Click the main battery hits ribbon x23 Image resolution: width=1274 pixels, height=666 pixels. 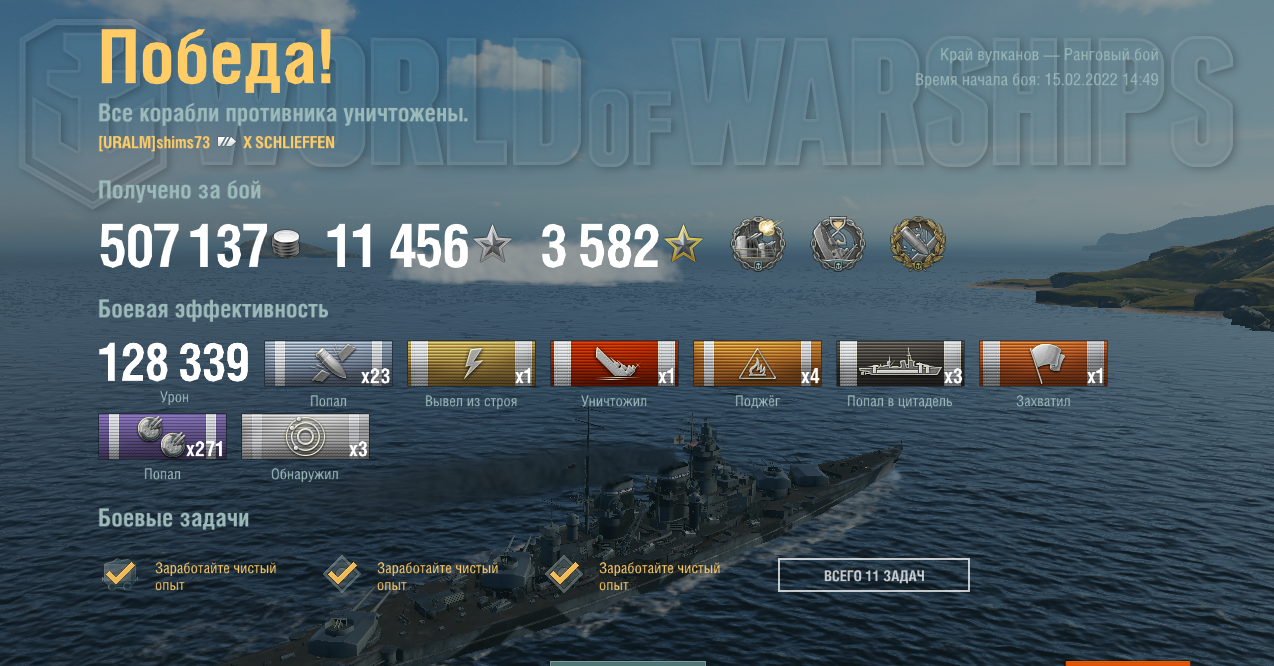(x=328, y=363)
